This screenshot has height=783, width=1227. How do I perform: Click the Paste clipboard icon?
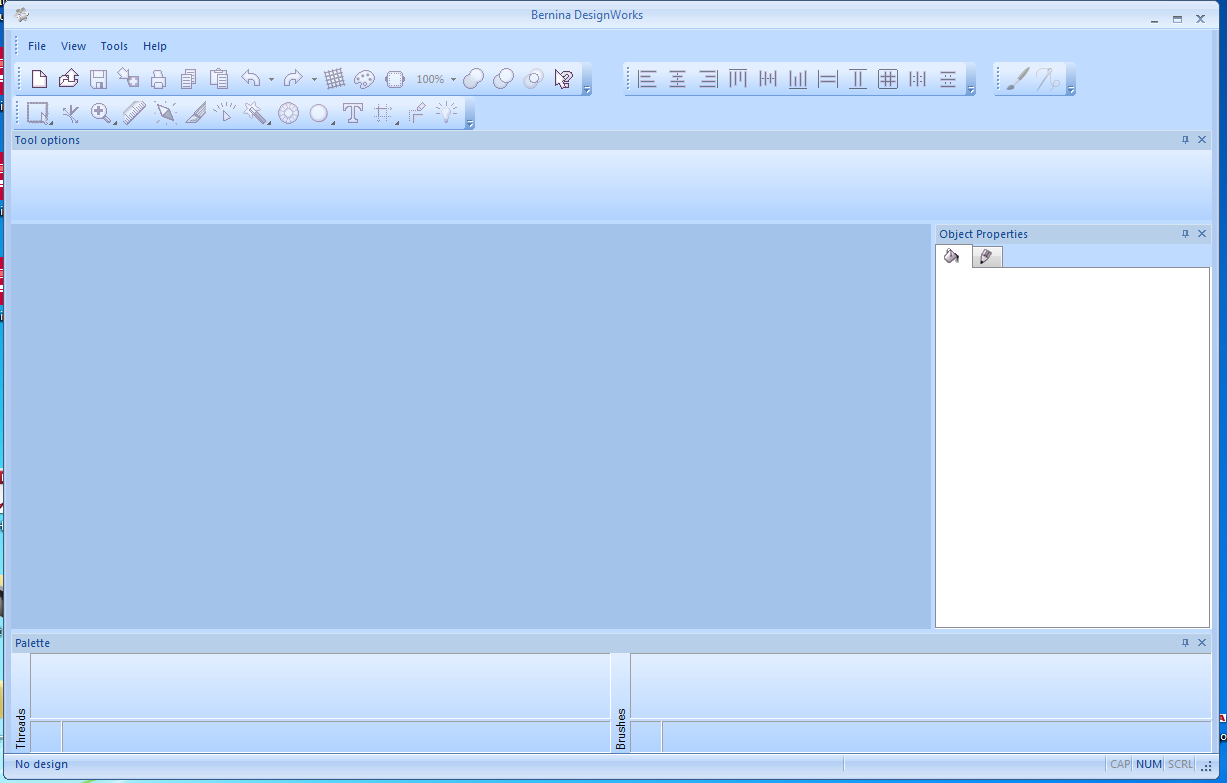tap(219, 79)
